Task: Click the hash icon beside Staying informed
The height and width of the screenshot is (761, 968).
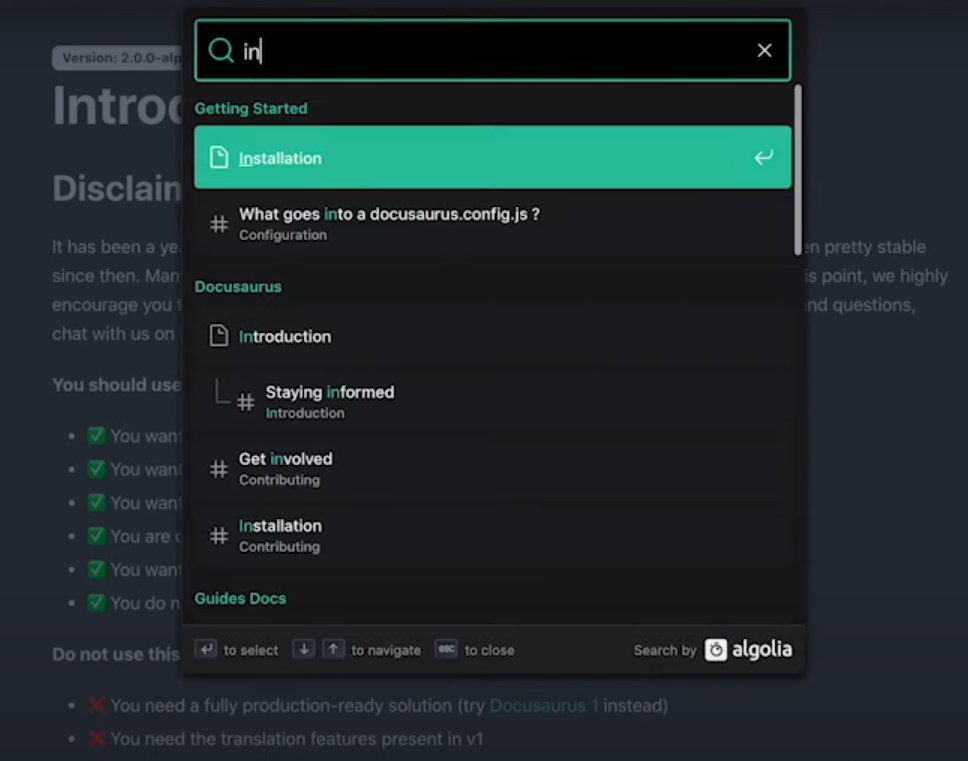Action: (246, 402)
